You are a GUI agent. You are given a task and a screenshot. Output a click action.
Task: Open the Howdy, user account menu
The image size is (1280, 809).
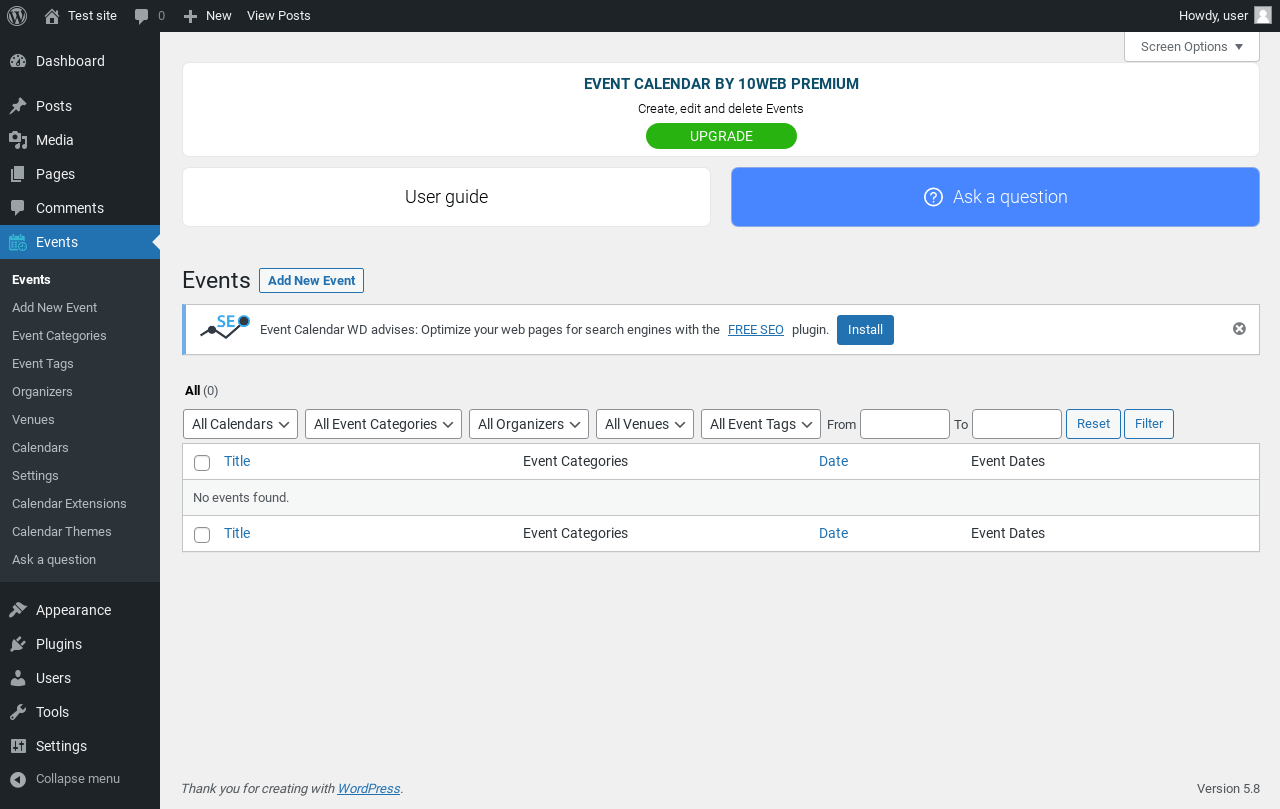click(x=1225, y=16)
